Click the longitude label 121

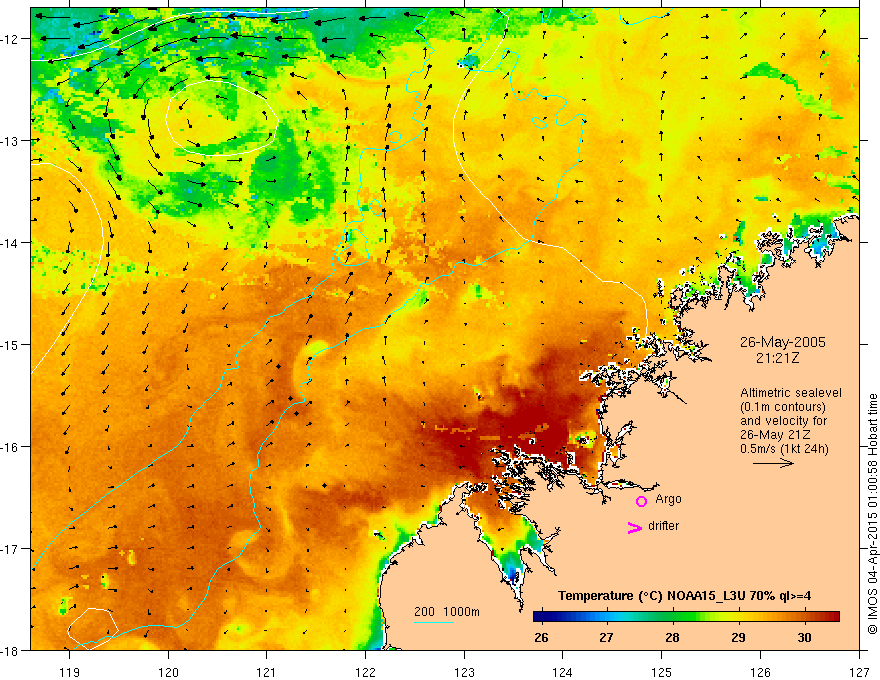tap(267, 672)
